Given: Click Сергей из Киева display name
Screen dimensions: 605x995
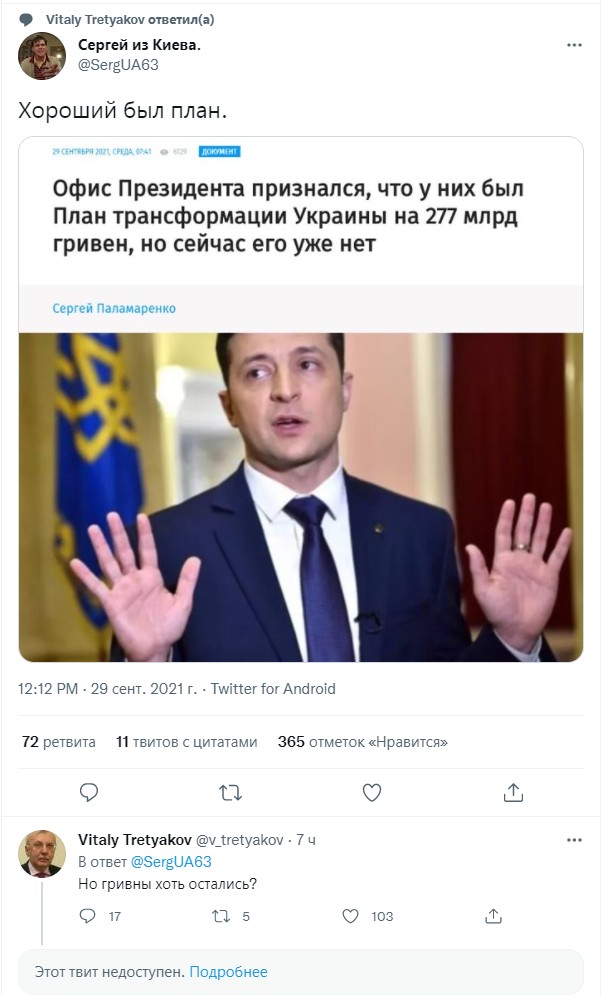Looking at the screenshot, I should tap(139, 44).
